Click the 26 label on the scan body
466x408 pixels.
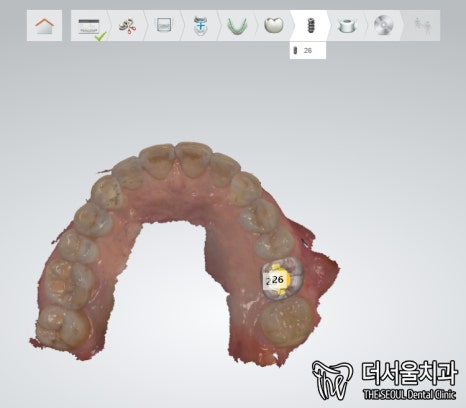pos(278,279)
